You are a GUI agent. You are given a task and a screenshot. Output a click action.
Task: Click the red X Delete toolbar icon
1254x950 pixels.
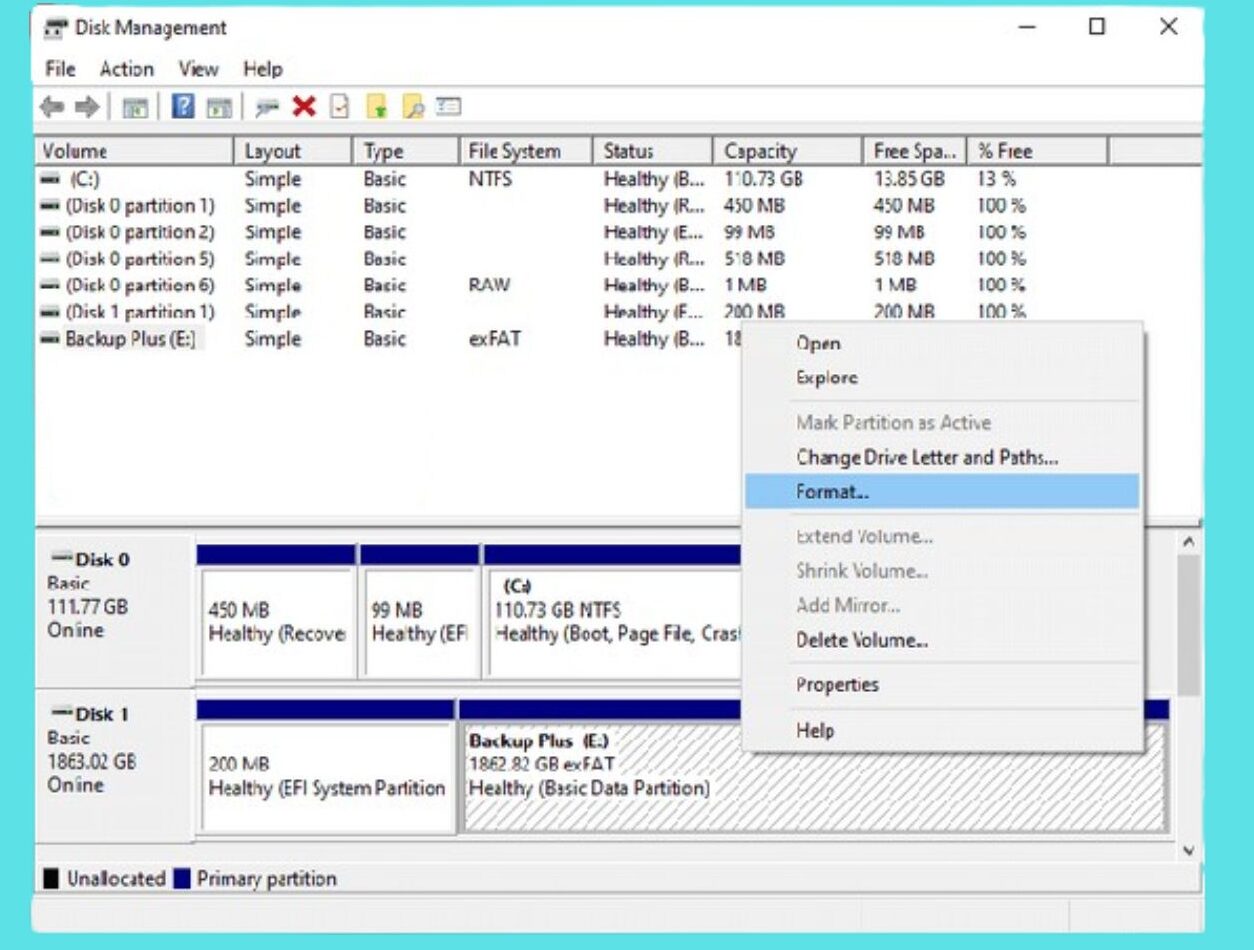304,107
